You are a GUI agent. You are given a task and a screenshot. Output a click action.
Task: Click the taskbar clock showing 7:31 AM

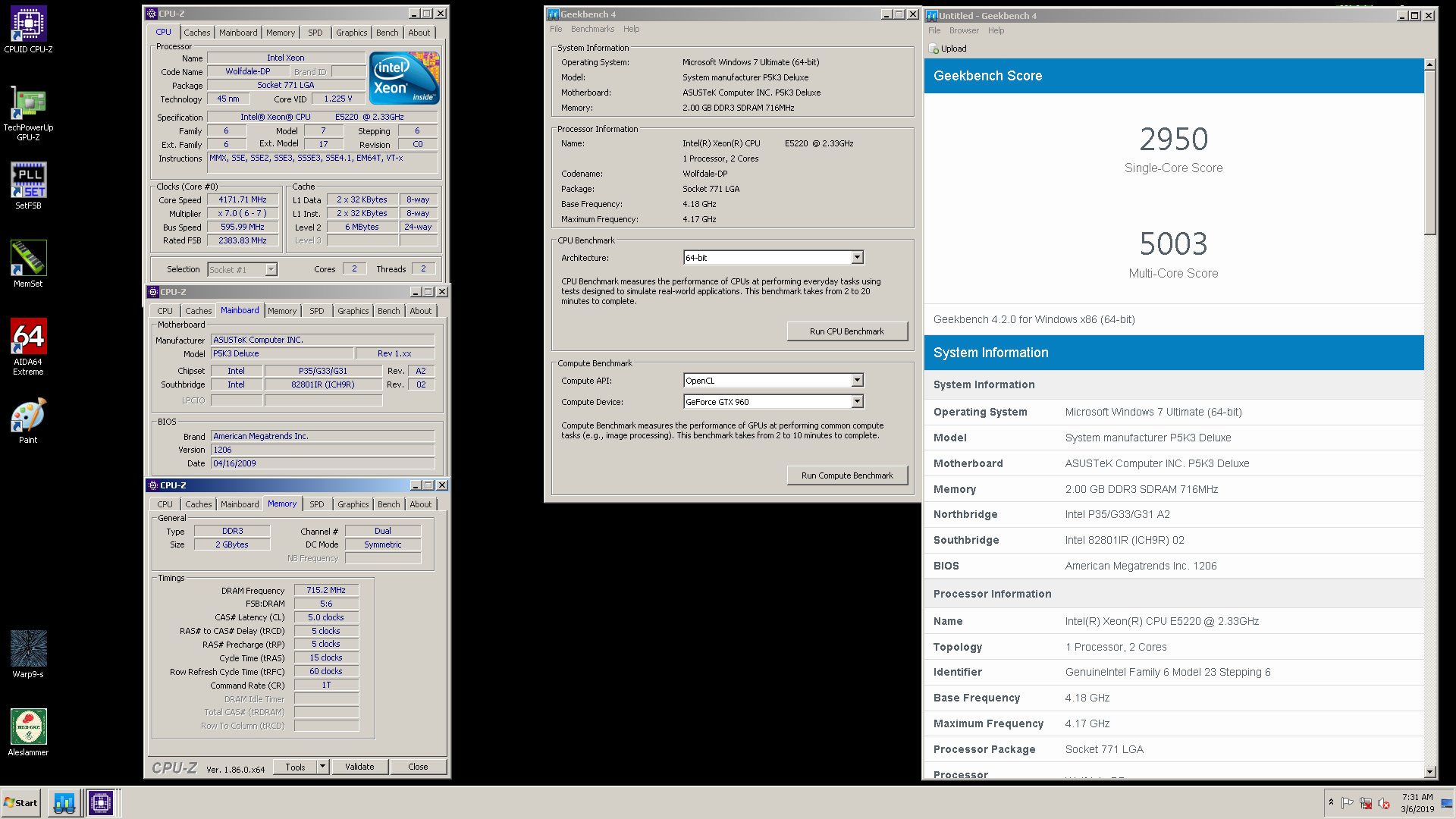coord(1417,803)
